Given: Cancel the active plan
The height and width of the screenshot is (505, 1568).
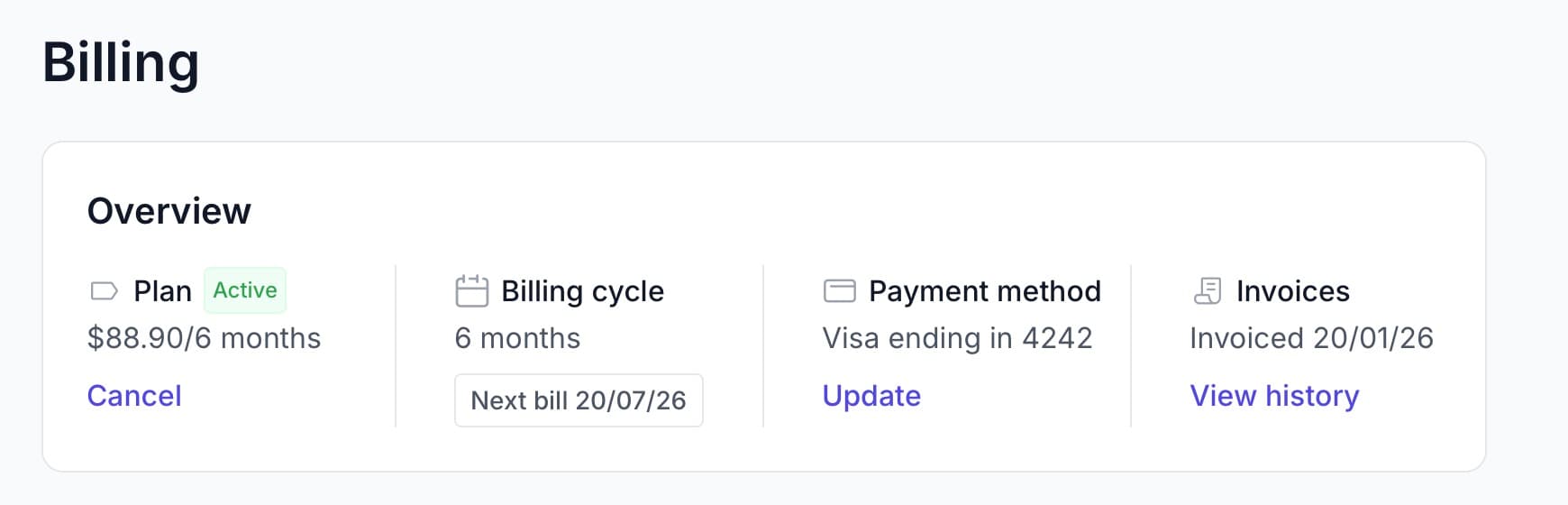Looking at the screenshot, I should point(134,396).
